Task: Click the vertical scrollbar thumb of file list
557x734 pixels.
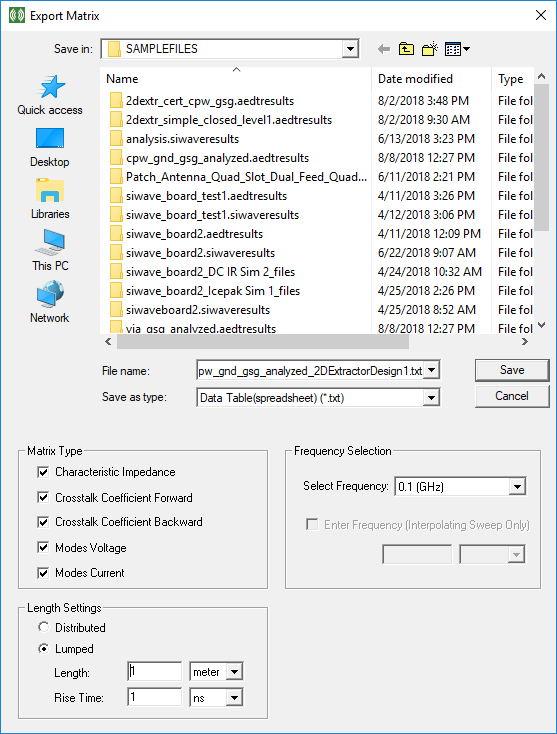Action: click(x=542, y=157)
